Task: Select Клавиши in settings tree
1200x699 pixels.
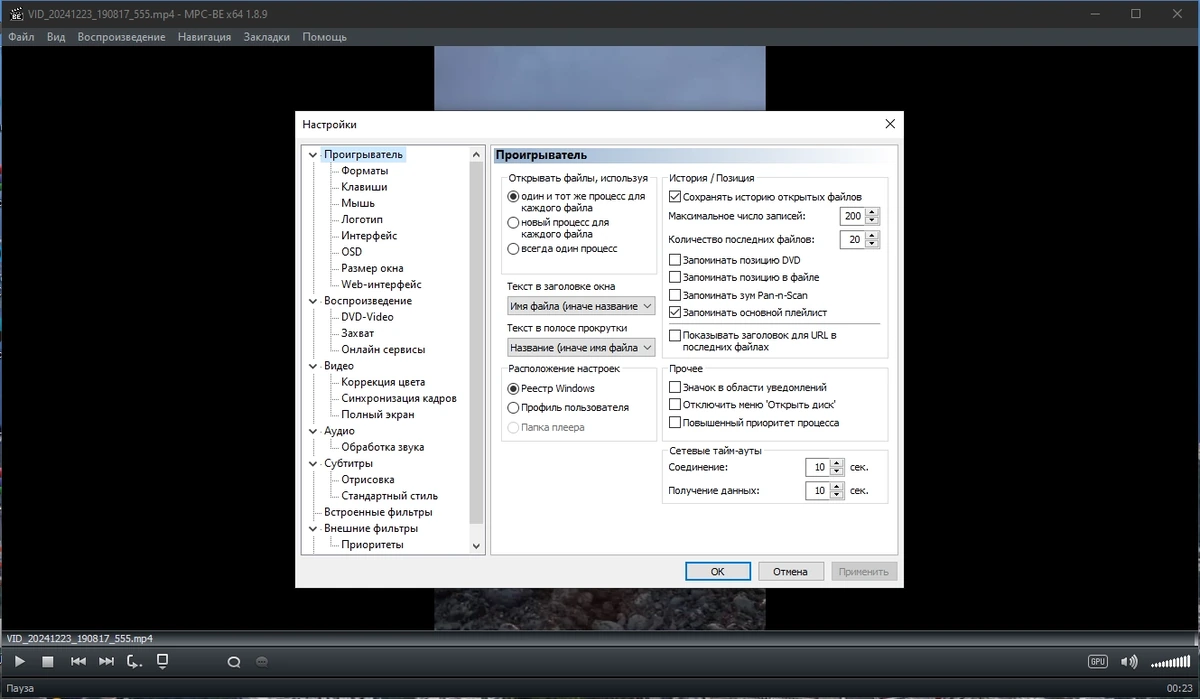Action: coord(364,187)
